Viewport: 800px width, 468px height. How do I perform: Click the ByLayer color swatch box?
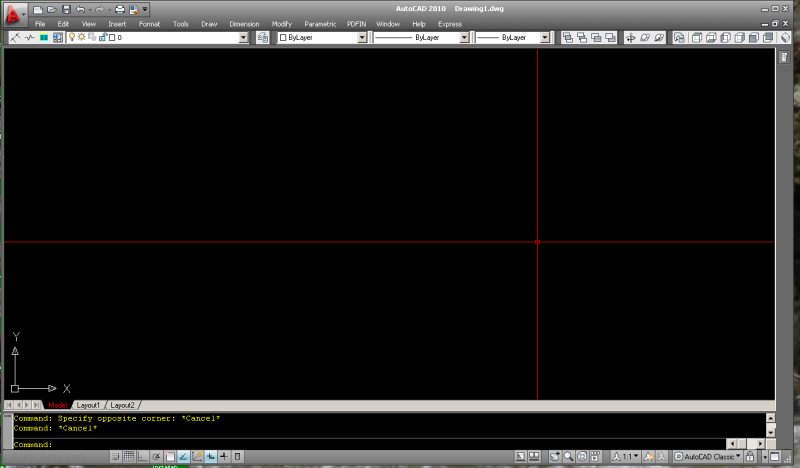tap(283, 37)
